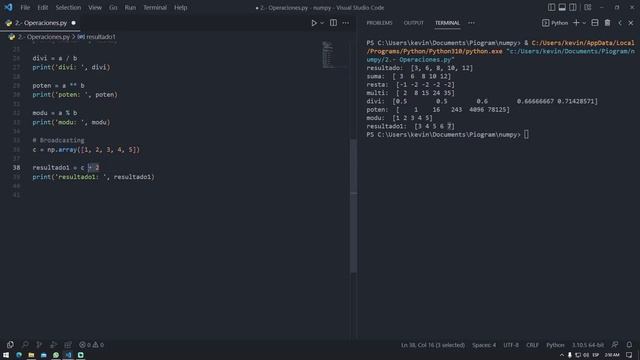The height and width of the screenshot is (360, 640).
Task: Click the Visual Studio Code logo icon
Action: (8, 7)
